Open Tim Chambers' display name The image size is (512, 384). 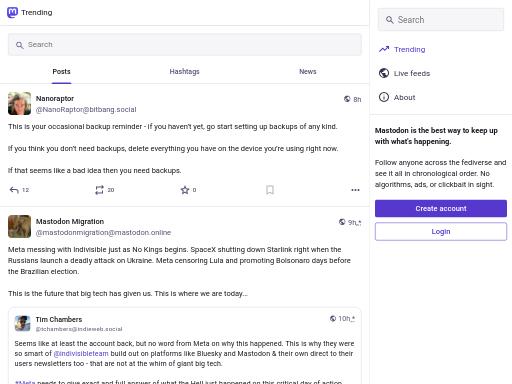click(59, 319)
